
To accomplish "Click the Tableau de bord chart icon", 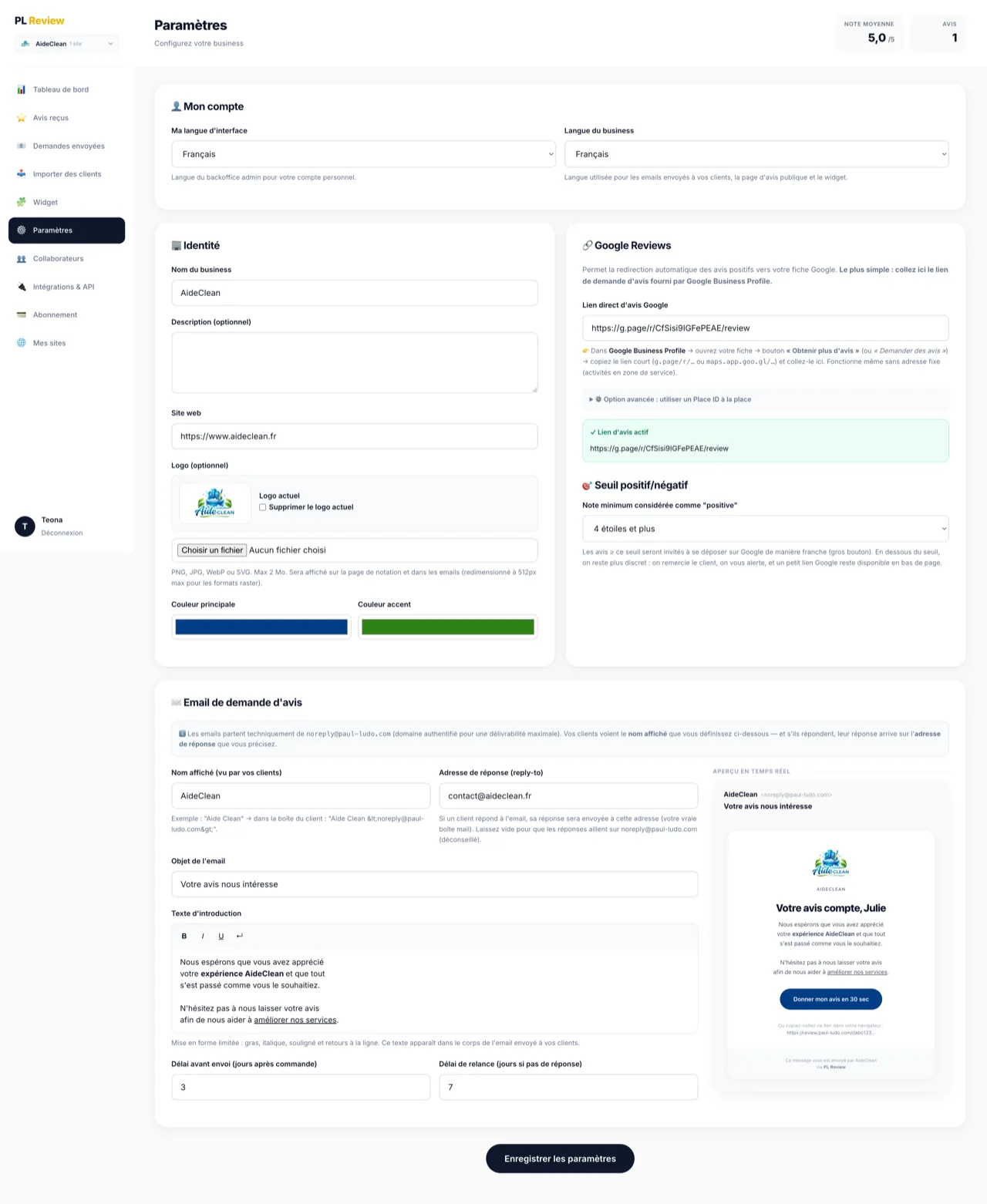I will 22,89.
